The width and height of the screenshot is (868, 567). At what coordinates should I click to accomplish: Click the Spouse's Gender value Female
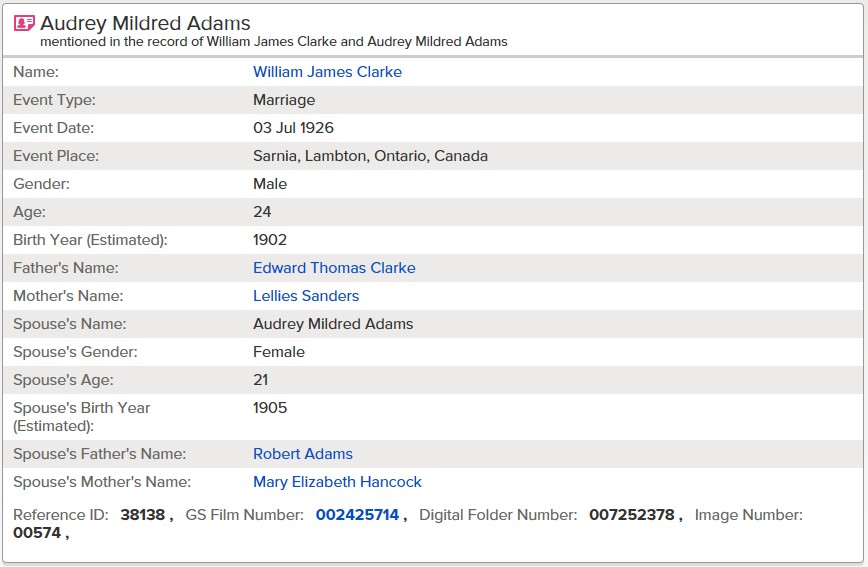coord(278,352)
